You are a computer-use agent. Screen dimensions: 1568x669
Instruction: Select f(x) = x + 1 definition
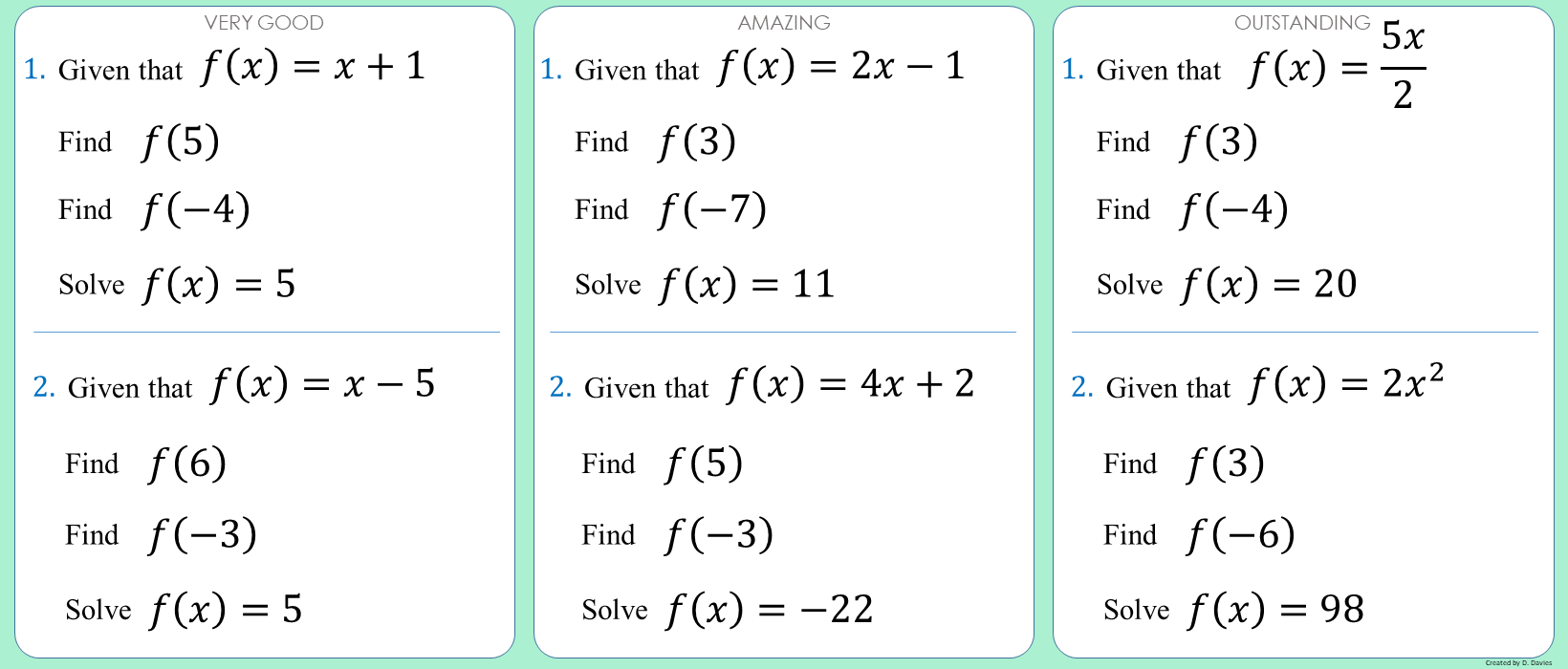pos(313,67)
